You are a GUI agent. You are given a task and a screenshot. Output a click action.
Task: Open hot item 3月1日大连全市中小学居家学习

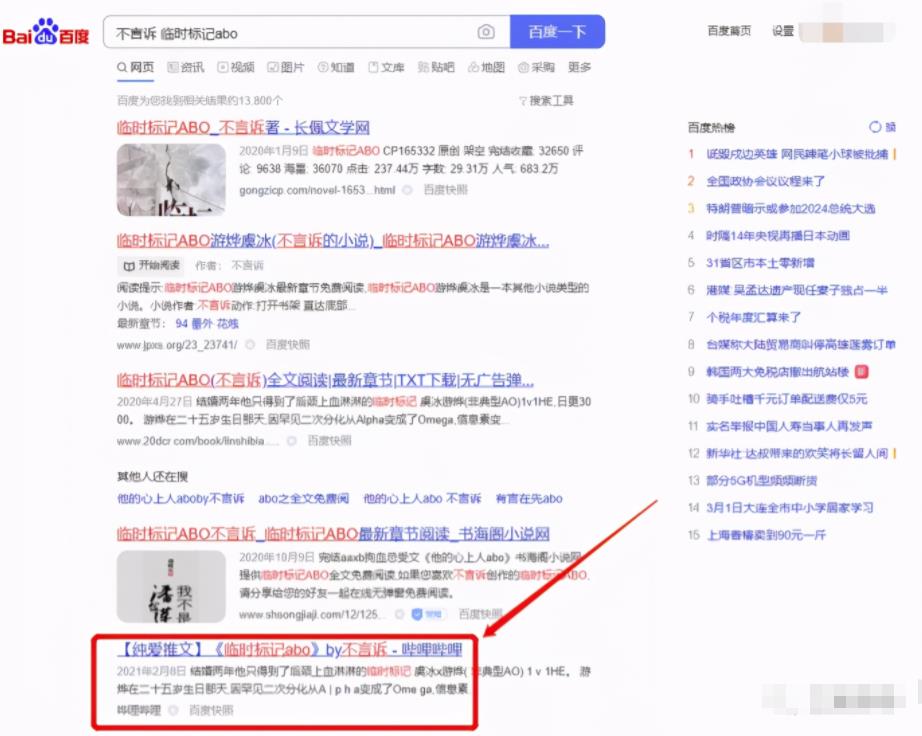(790, 508)
